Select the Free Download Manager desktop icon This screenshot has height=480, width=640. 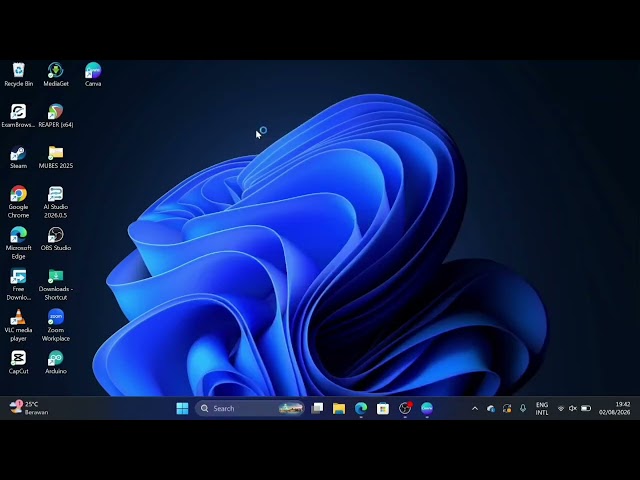coord(18,284)
